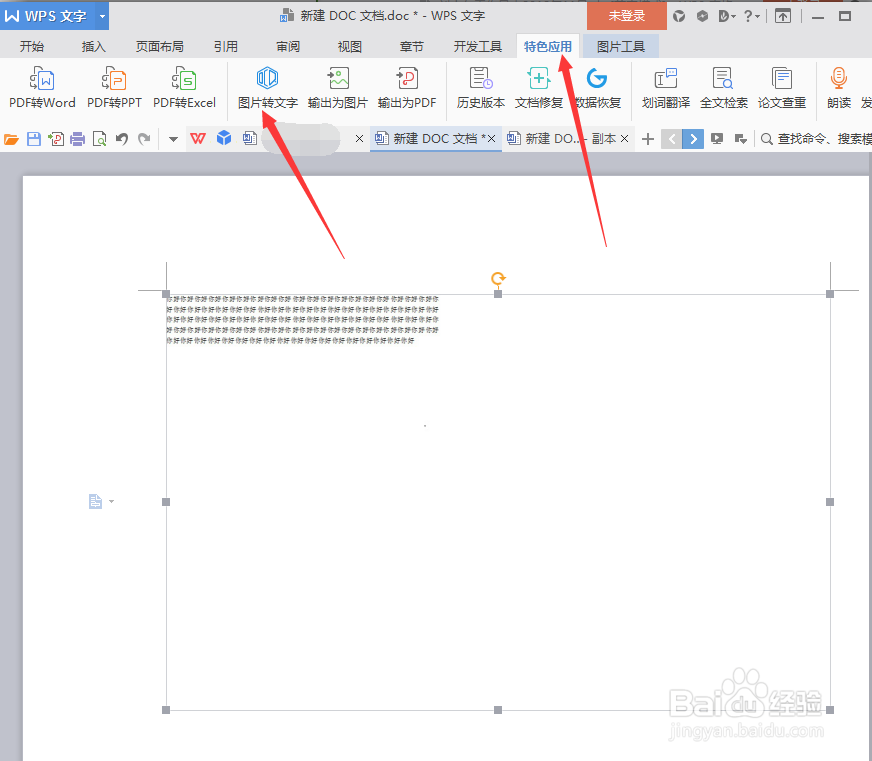The height and width of the screenshot is (761, 872).
Task: Switch to 视图 tab
Action: pyautogui.click(x=350, y=47)
